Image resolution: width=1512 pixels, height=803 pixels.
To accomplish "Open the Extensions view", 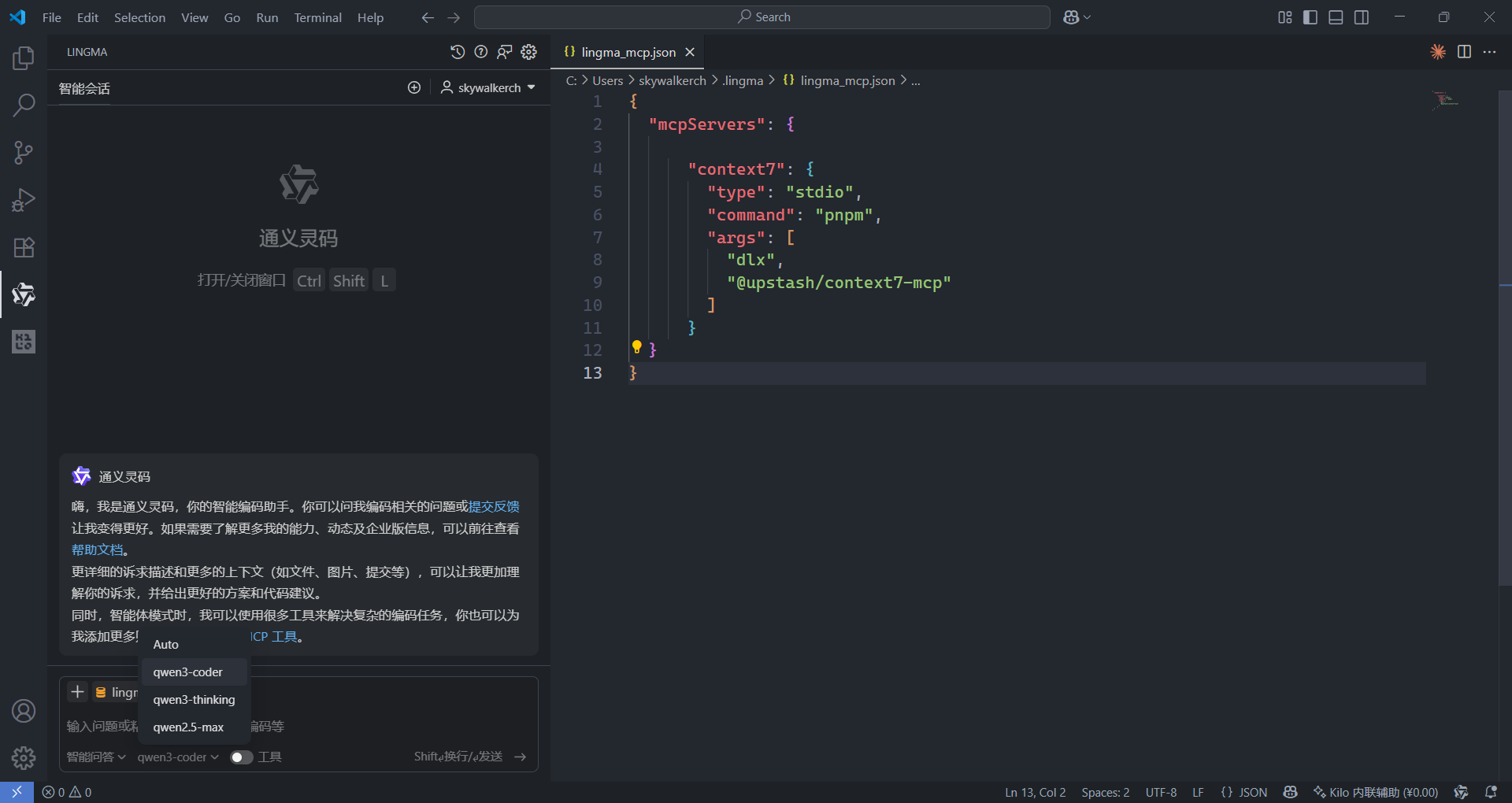I will coord(24,247).
